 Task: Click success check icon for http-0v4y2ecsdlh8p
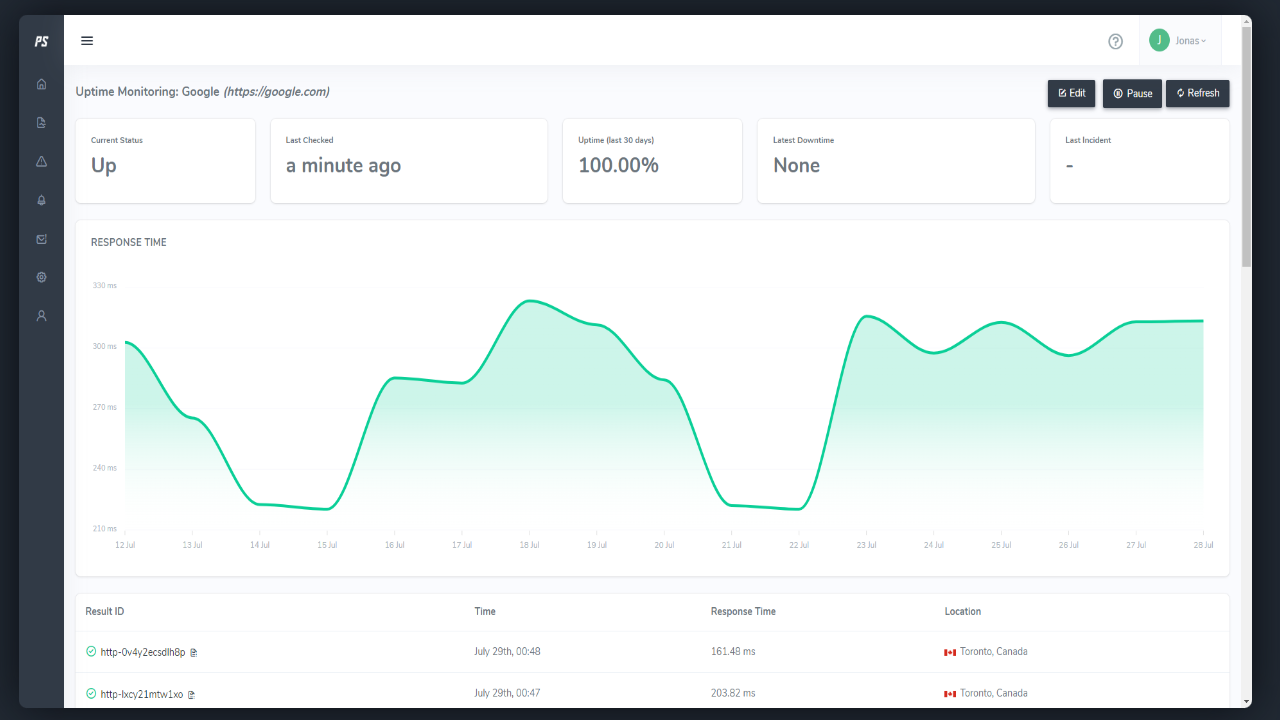[91, 652]
